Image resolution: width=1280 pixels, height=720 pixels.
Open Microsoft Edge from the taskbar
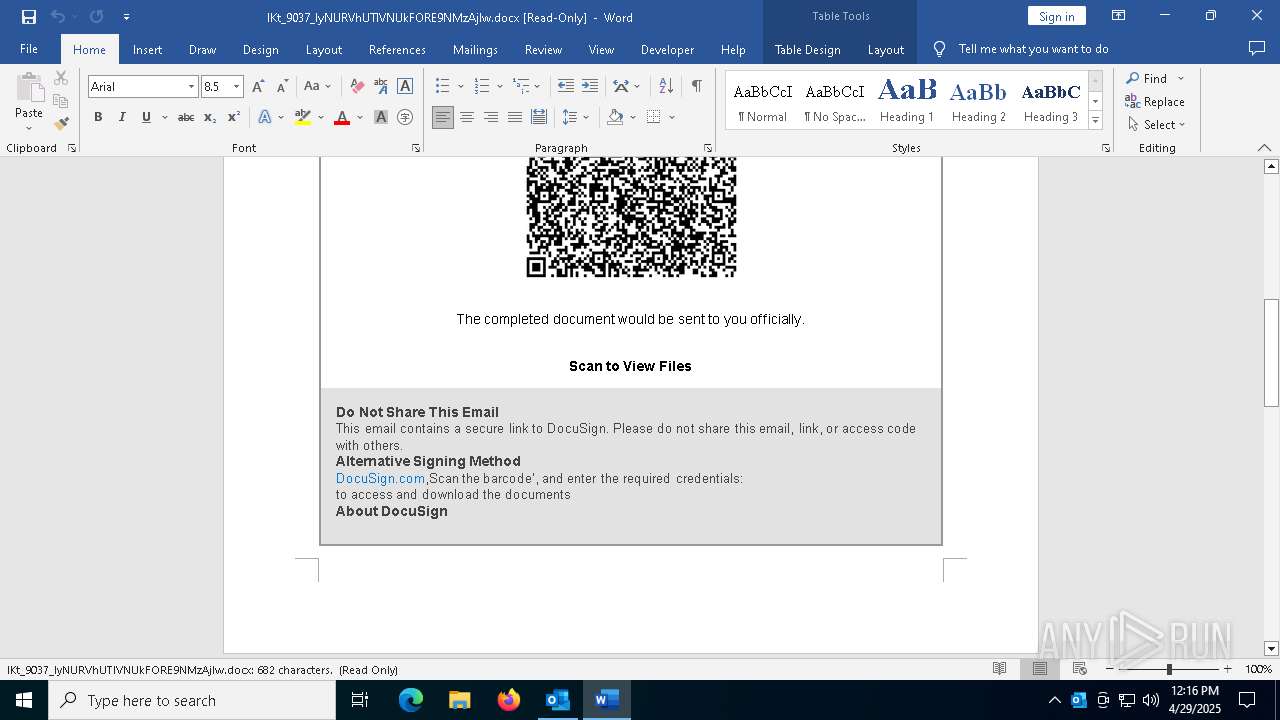click(411, 700)
